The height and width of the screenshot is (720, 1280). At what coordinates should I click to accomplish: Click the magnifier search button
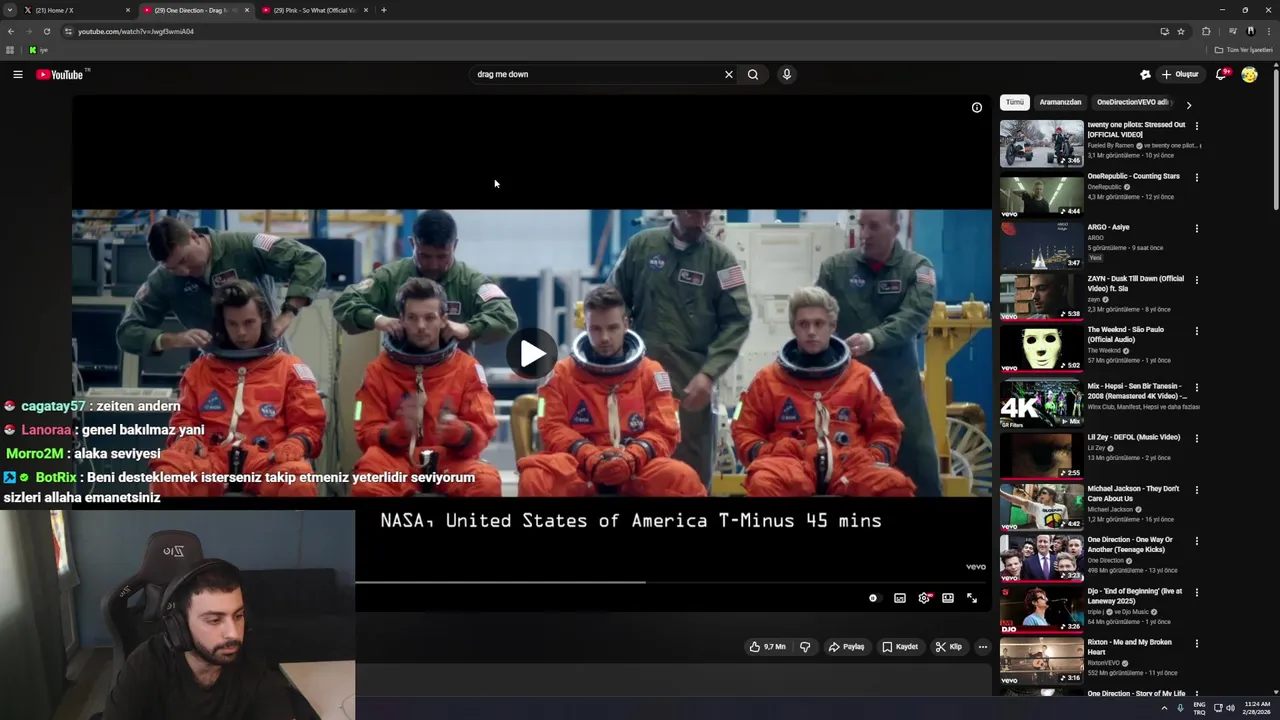point(753,74)
